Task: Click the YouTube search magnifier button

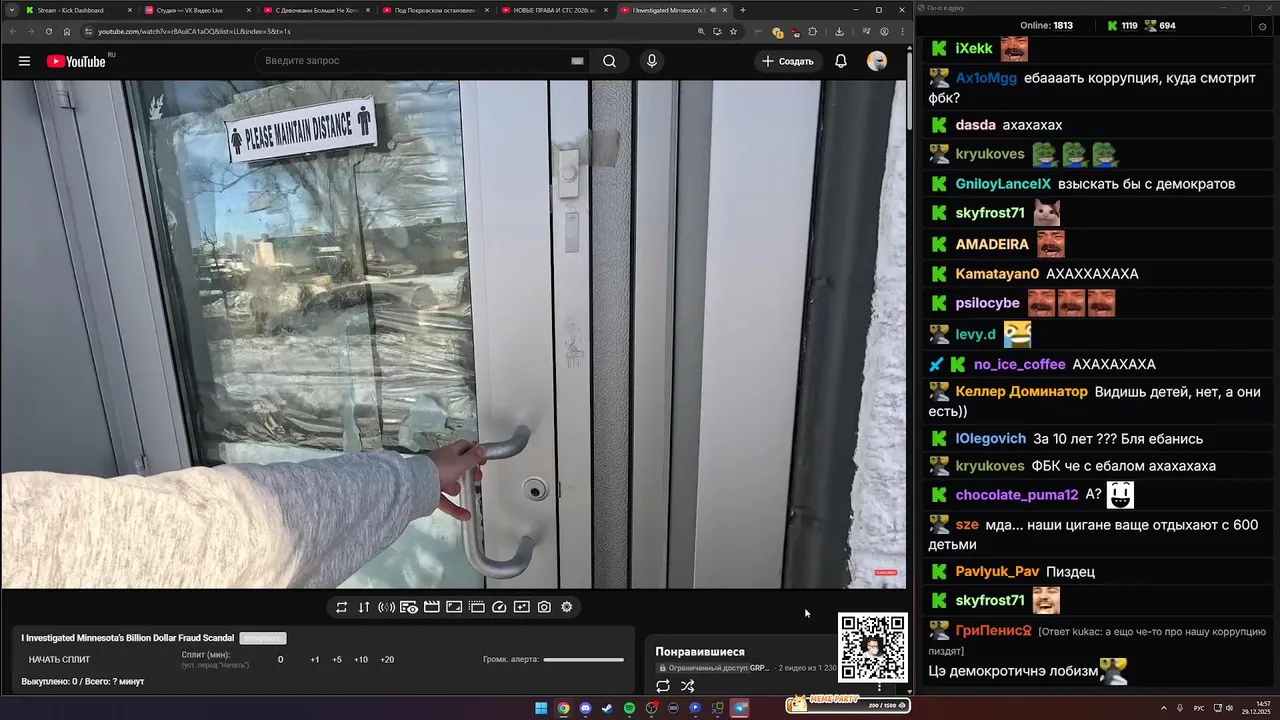Action: pos(609,61)
